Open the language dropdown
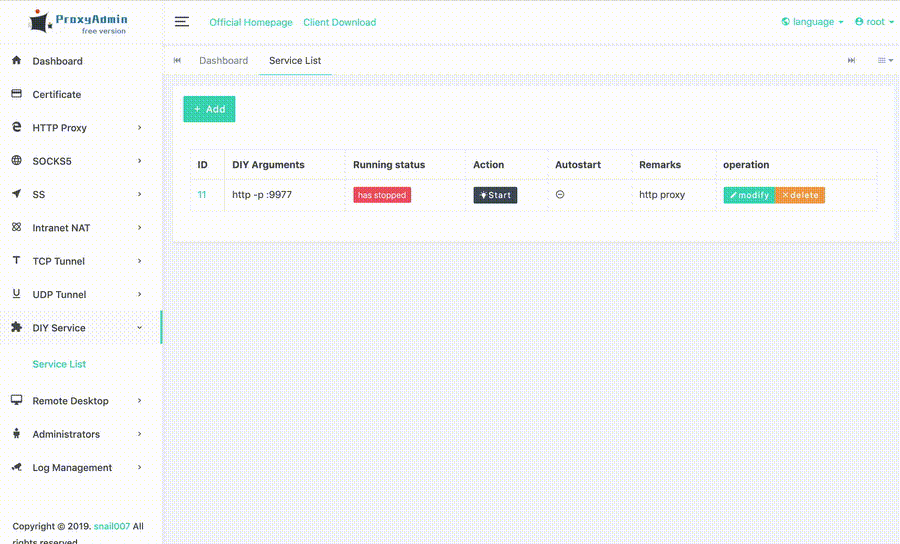Screen dimensions: 900x544 click(812, 22)
